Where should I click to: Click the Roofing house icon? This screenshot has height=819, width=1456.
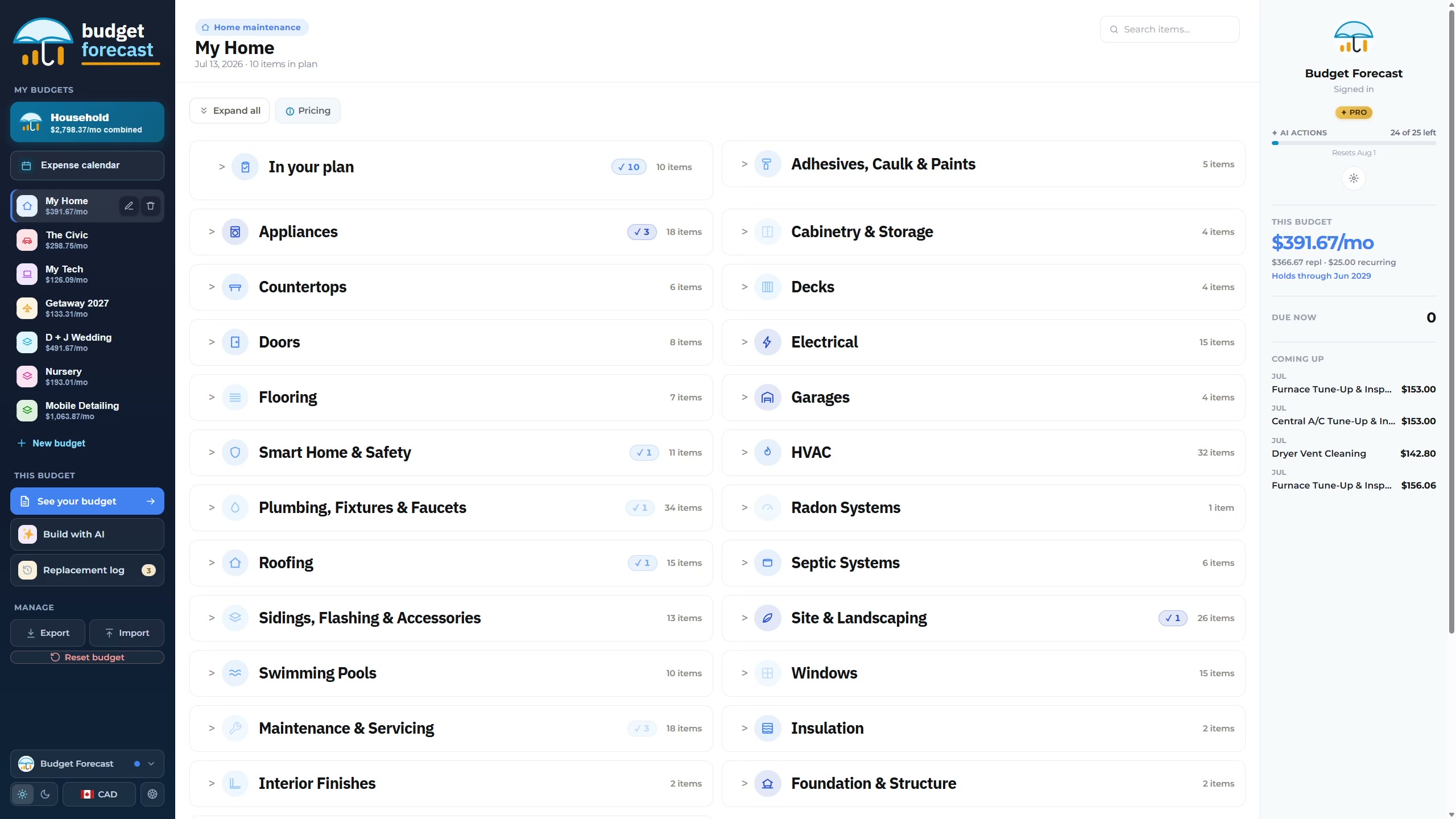235,563
